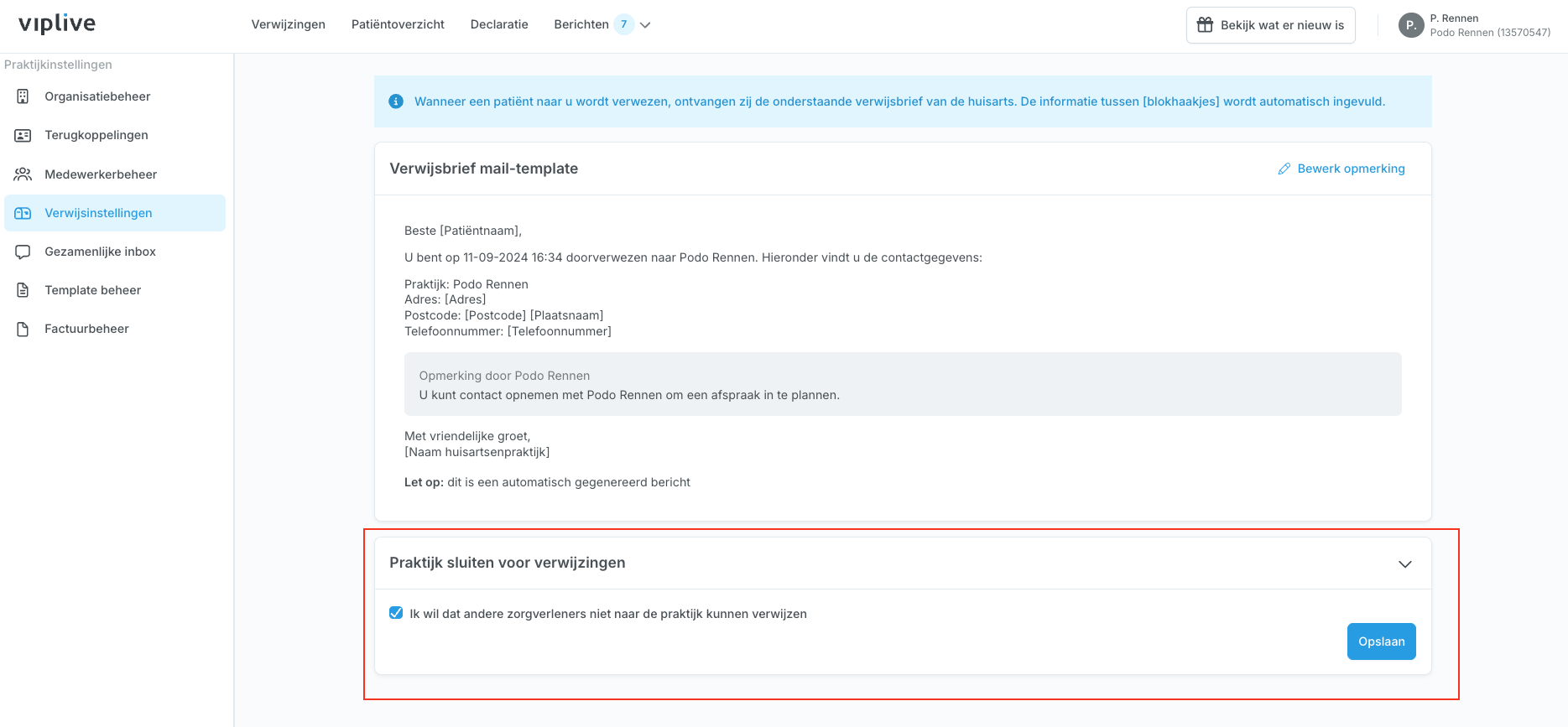Click the Telefoonnummer: [Telefoonnummer] line
Viewport: 1568px width, 727px height.
tap(508, 331)
